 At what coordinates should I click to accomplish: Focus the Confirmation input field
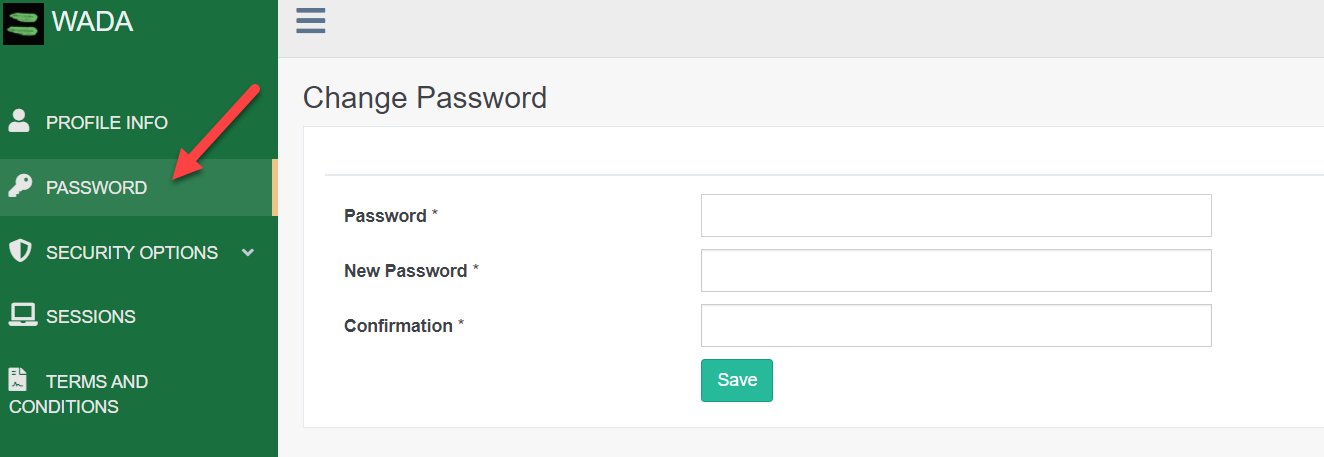tap(956, 325)
